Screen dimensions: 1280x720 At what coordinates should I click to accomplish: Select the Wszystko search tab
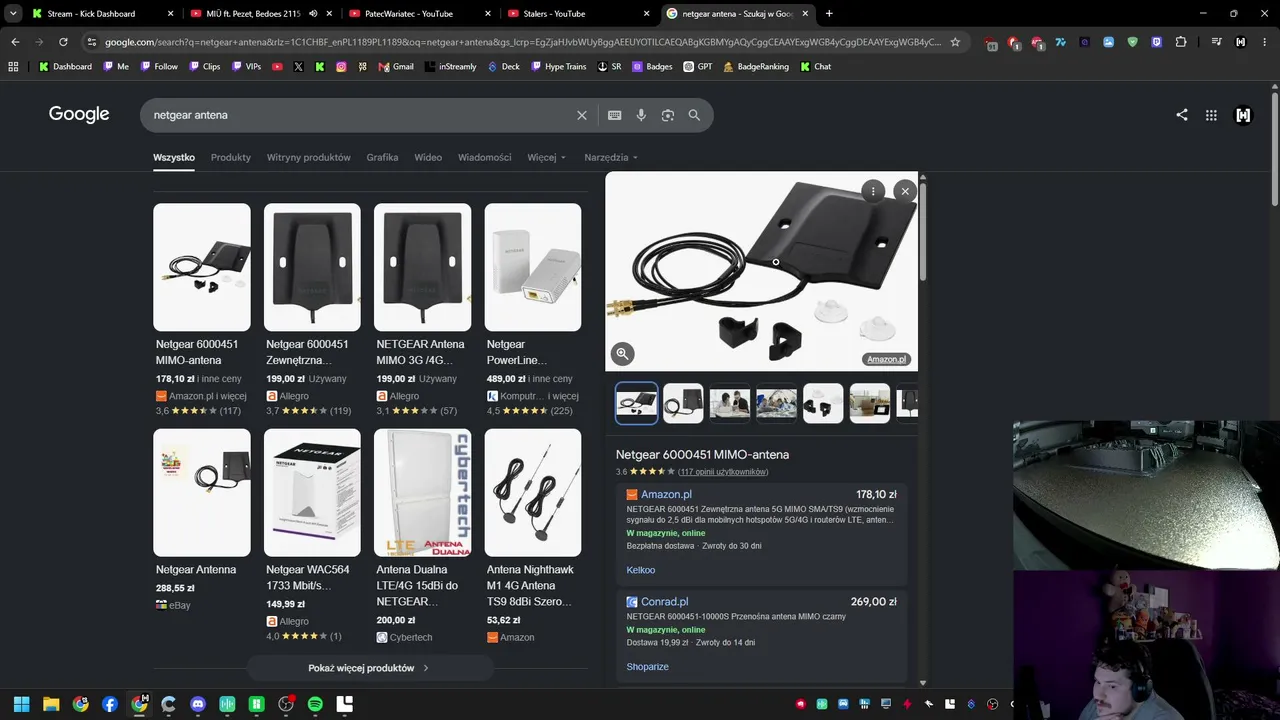click(174, 158)
